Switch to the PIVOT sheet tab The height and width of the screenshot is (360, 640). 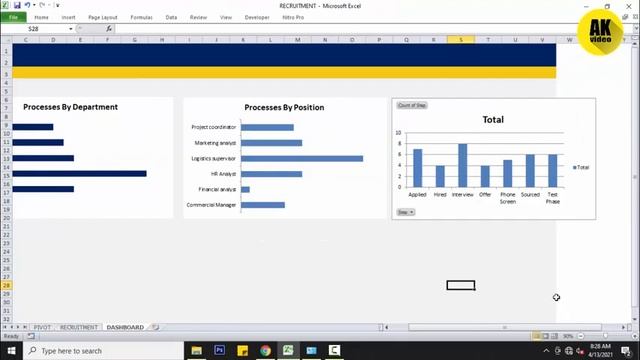(x=42, y=327)
